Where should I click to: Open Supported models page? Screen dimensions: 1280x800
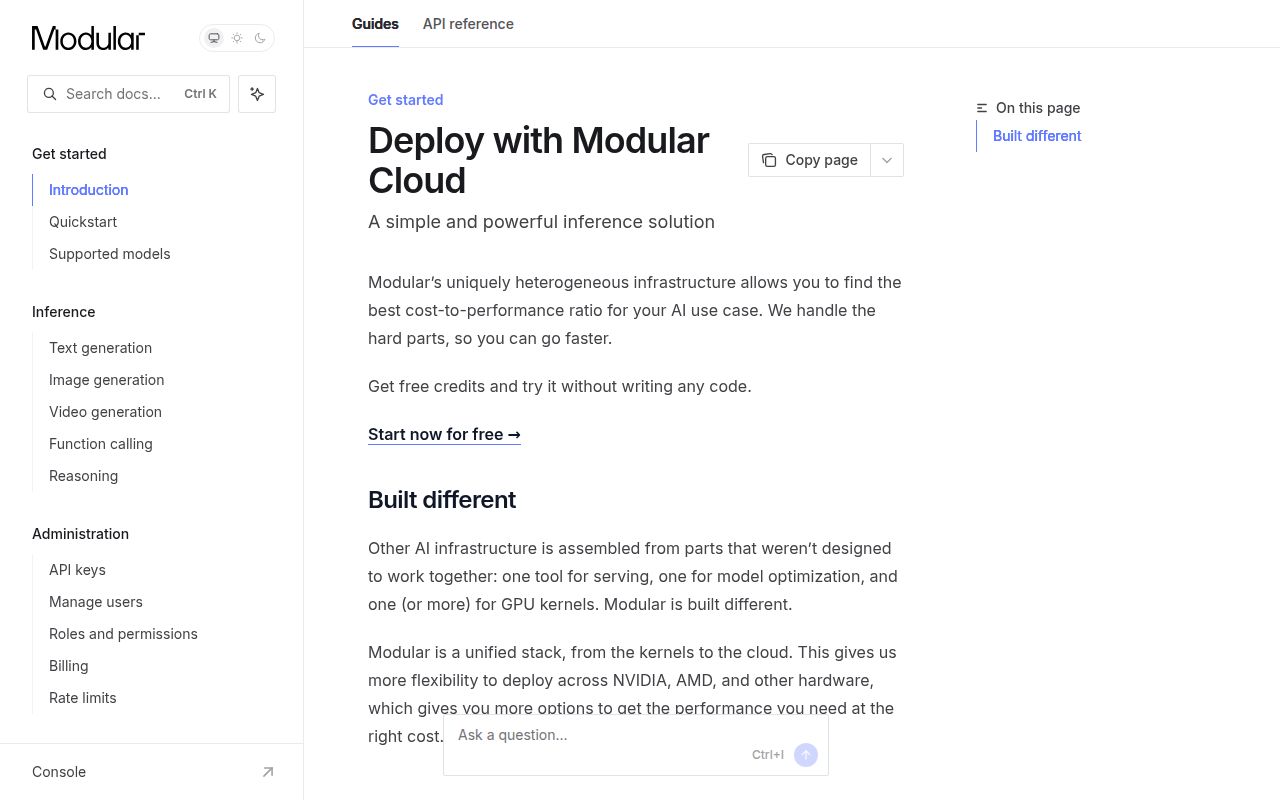point(110,254)
